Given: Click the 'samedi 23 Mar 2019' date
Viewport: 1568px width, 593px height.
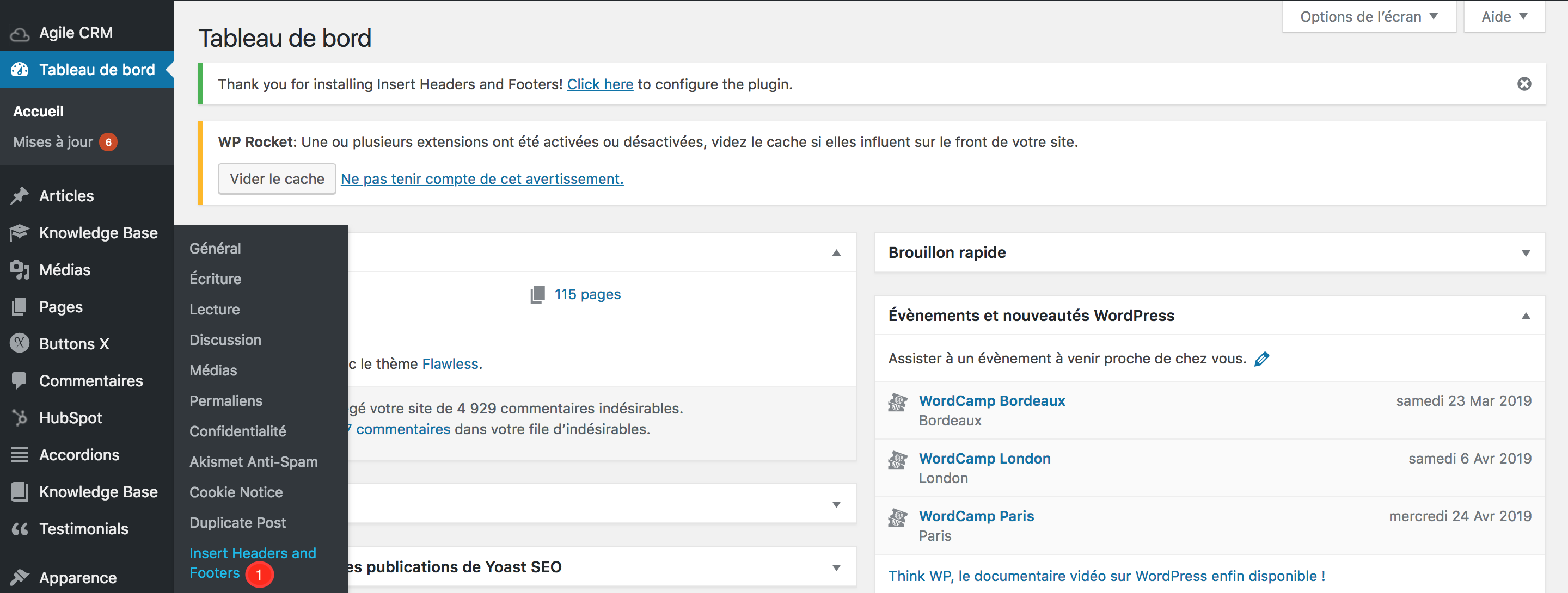Looking at the screenshot, I should click(1463, 401).
